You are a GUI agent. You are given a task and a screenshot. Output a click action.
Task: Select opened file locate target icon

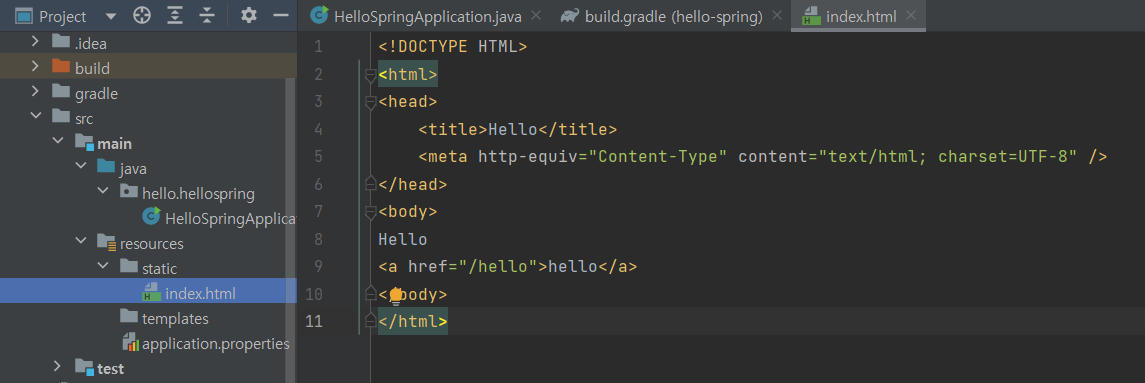(142, 15)
